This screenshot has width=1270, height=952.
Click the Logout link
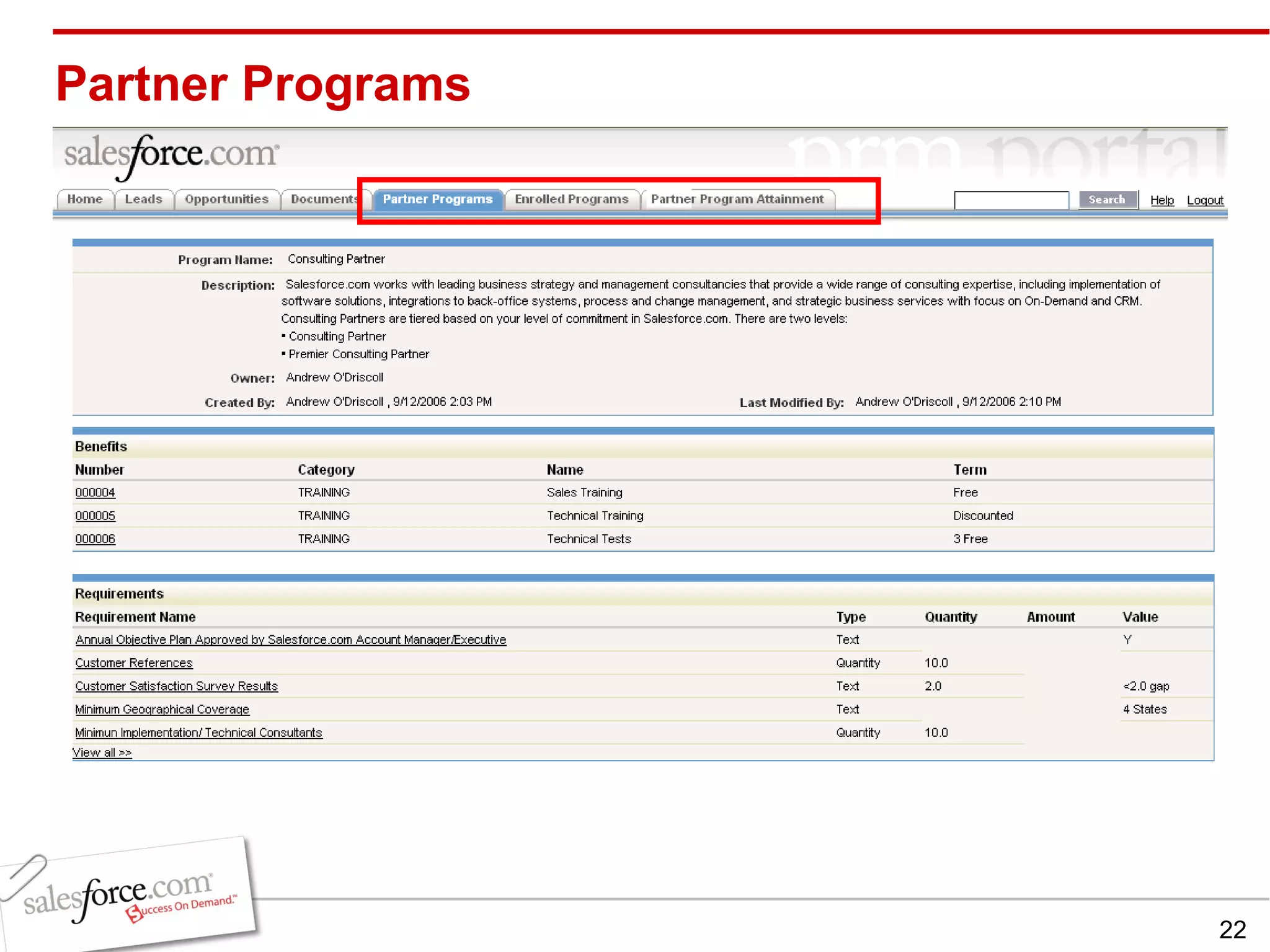coord(1205,200)
